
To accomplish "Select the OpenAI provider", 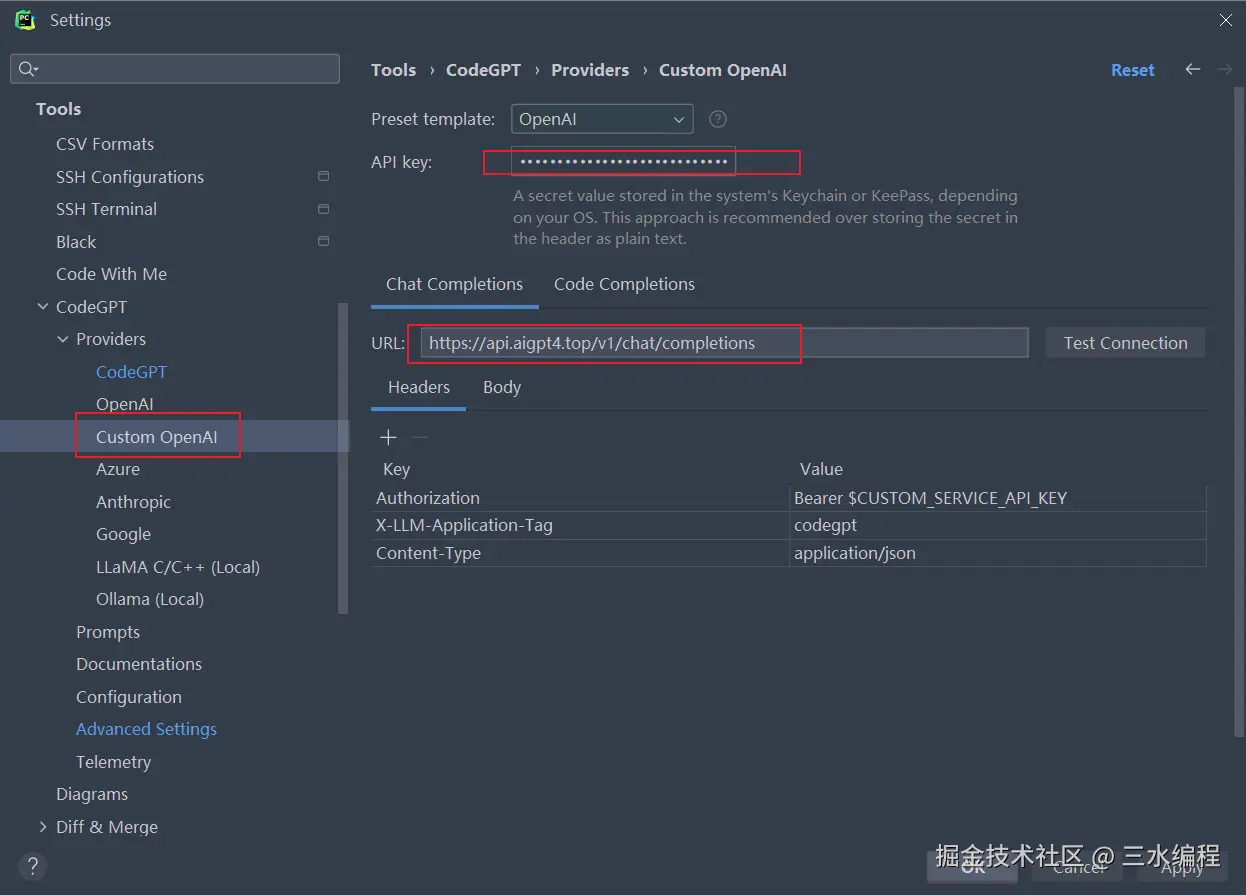I will click(125, 404).
